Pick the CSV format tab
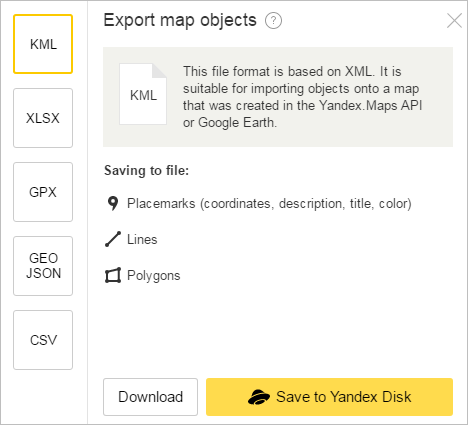 43,340
